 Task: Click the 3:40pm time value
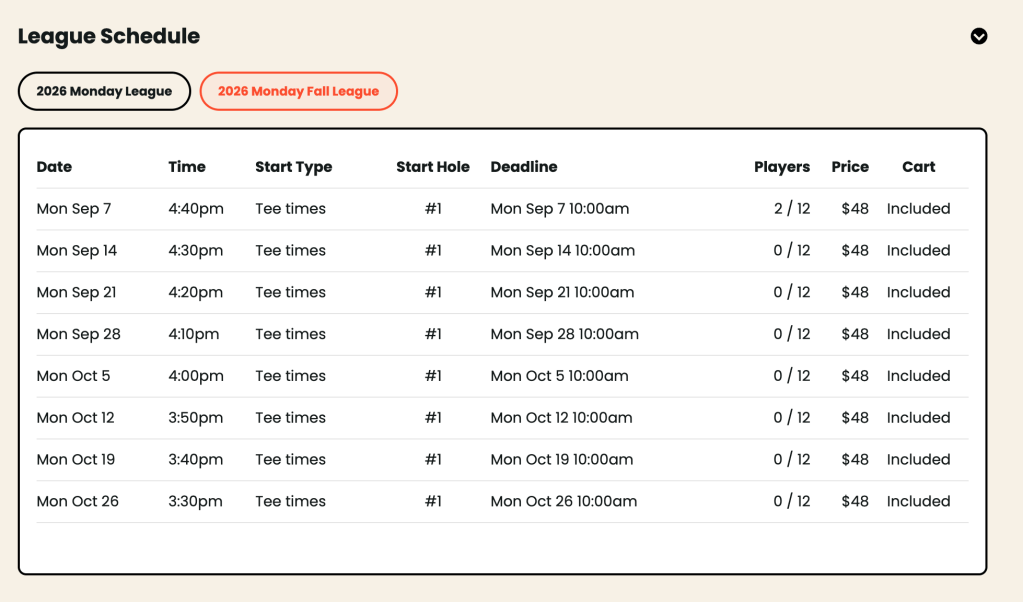coord(196,459)
